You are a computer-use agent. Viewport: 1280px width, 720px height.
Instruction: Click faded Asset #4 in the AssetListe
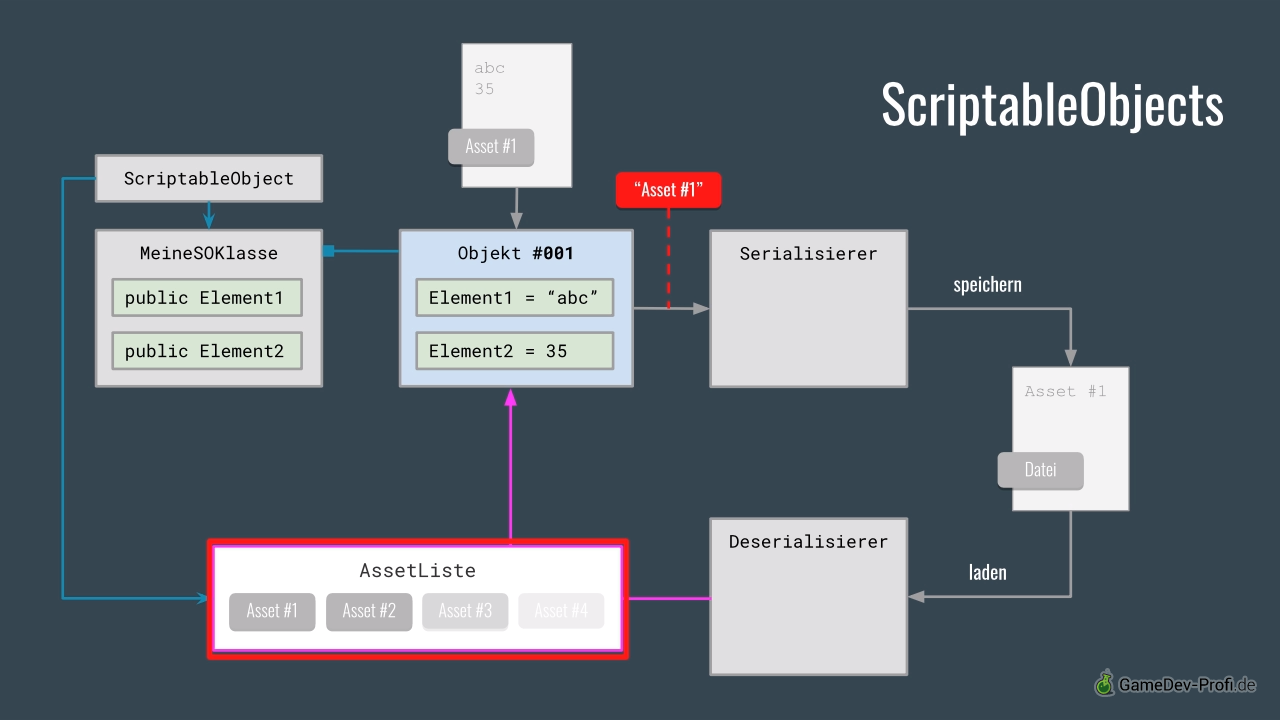tap(561, 611)
